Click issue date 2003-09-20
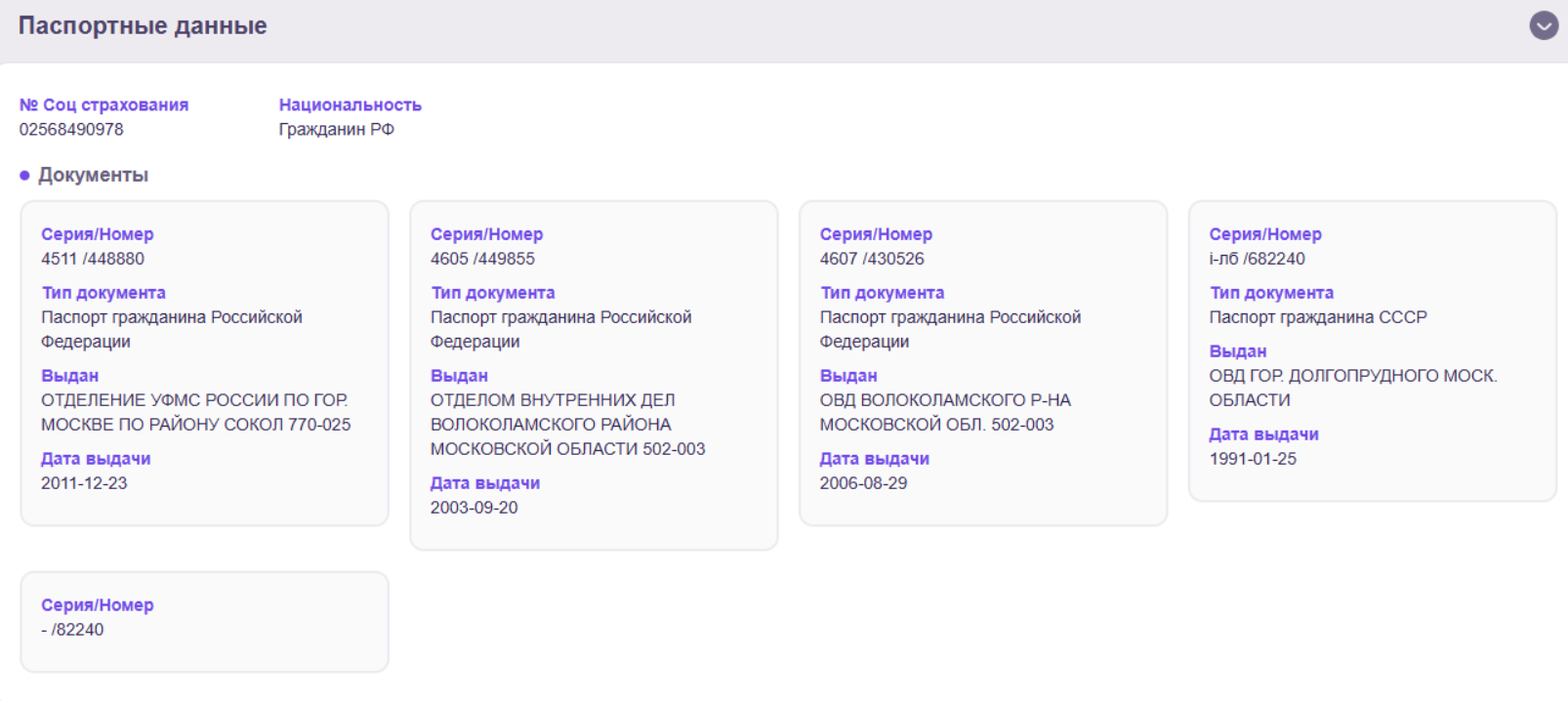Screen dimensions: 1568x701 [474, 508]
